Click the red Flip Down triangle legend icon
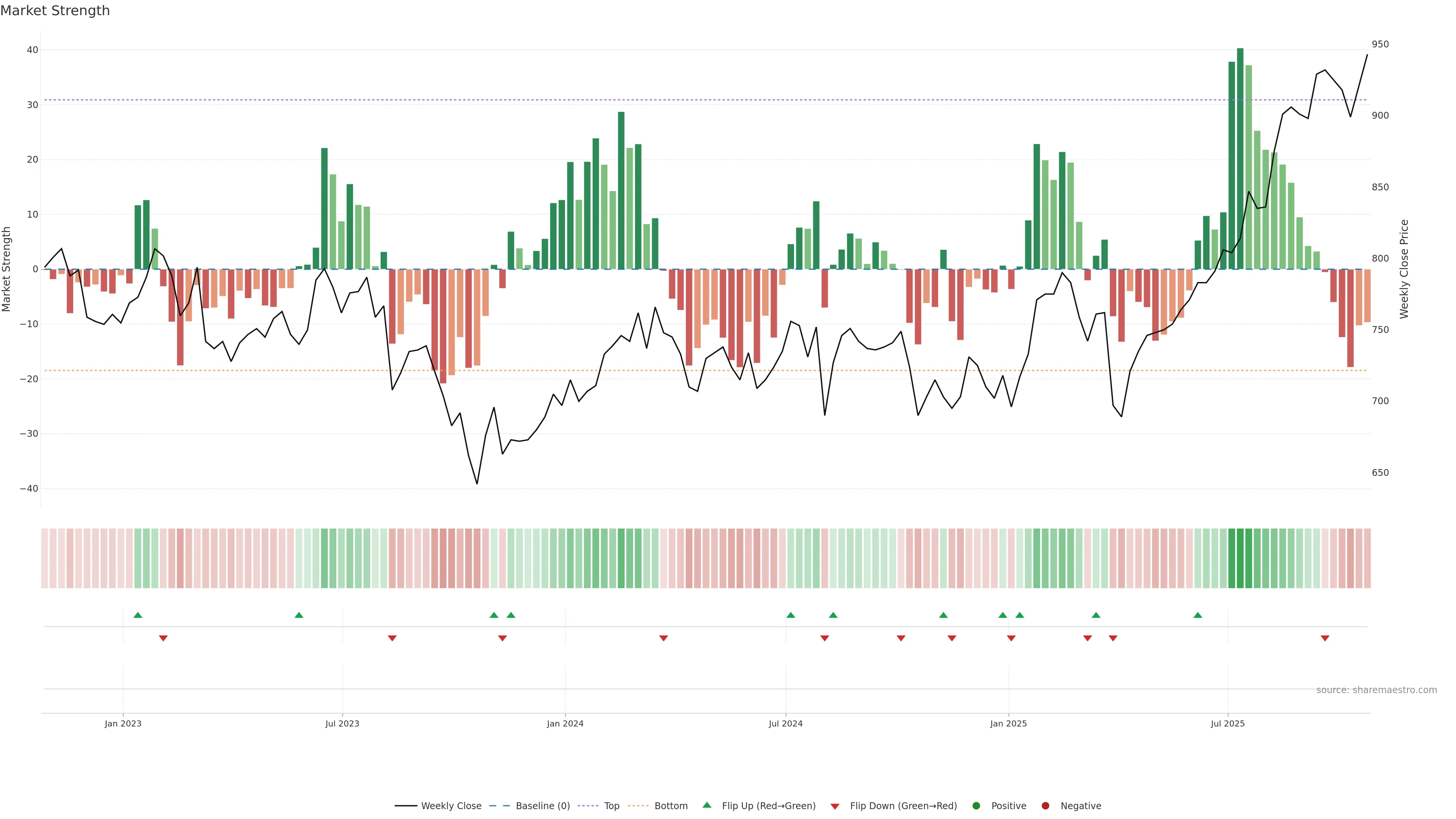1456x819 pixels. click(x=835, y=806)
